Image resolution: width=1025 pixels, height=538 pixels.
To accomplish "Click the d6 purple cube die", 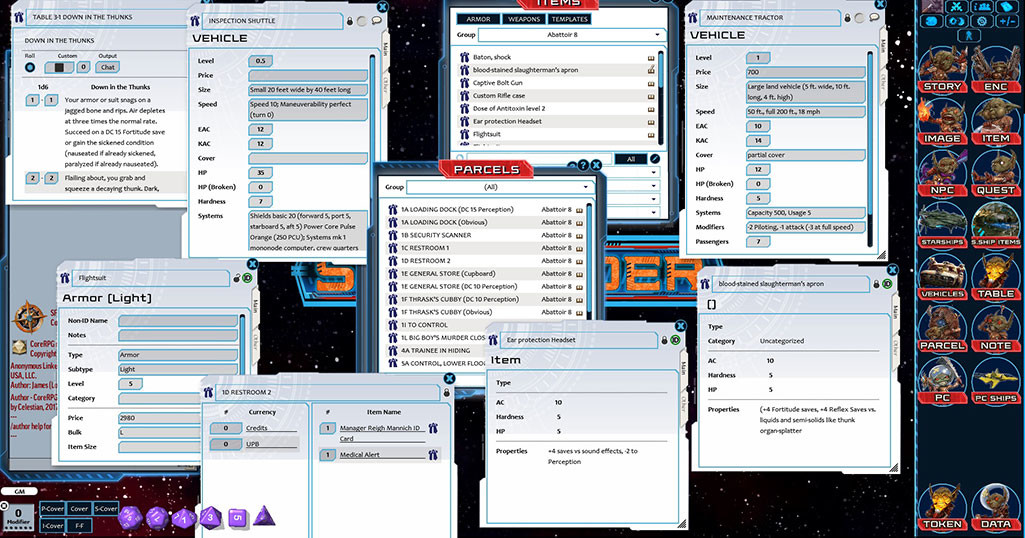I will click(x=237, y=518).
